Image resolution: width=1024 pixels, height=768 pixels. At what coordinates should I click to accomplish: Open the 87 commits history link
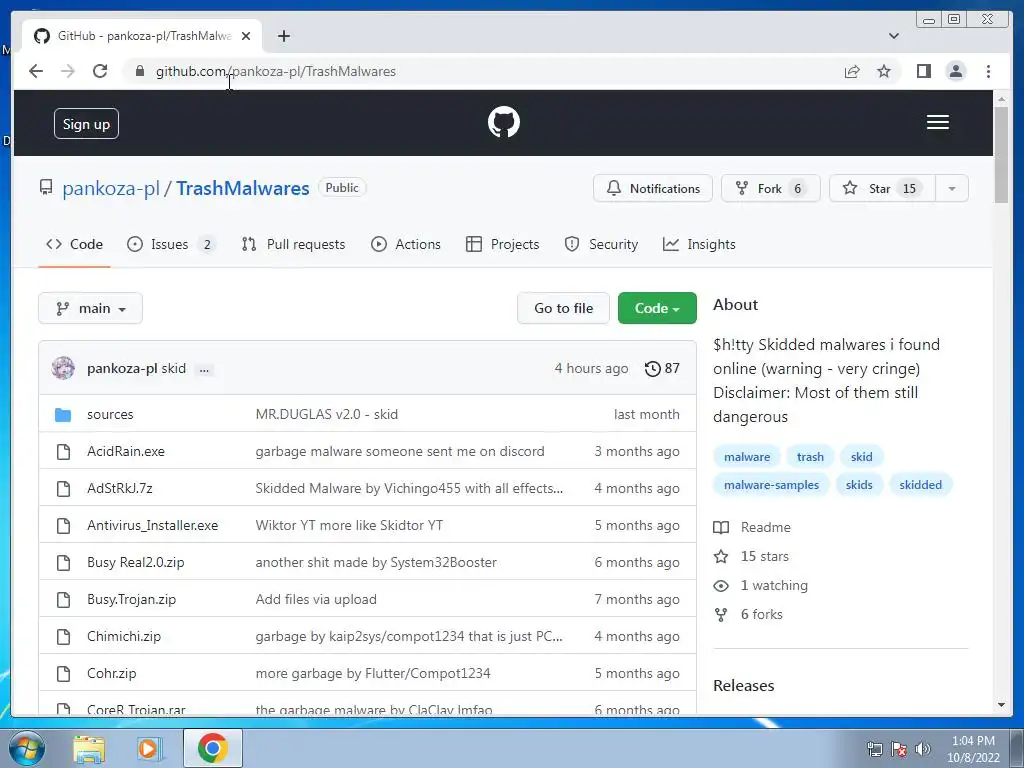point(662,368)
